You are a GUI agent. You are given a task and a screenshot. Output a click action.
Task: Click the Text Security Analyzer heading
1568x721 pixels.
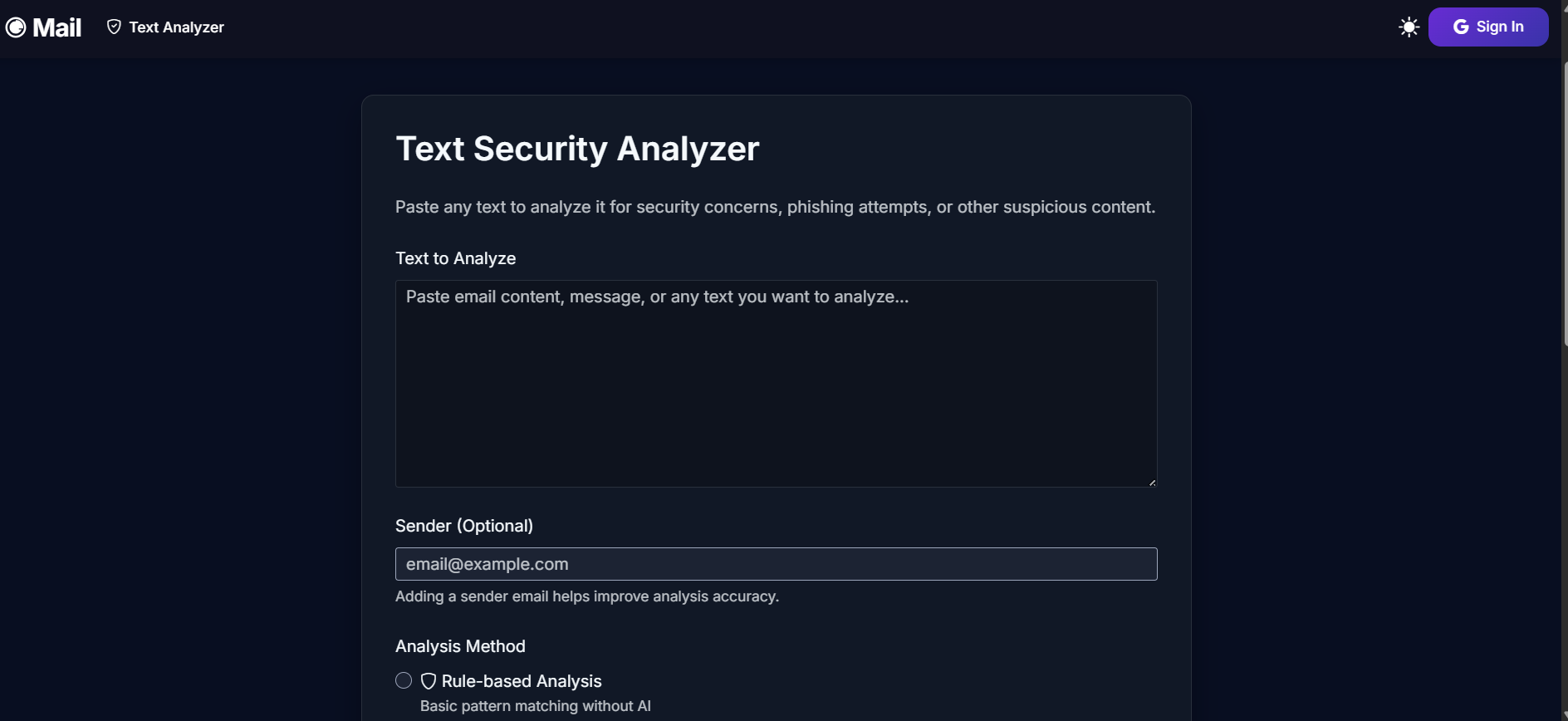click(x=577, y=149)
